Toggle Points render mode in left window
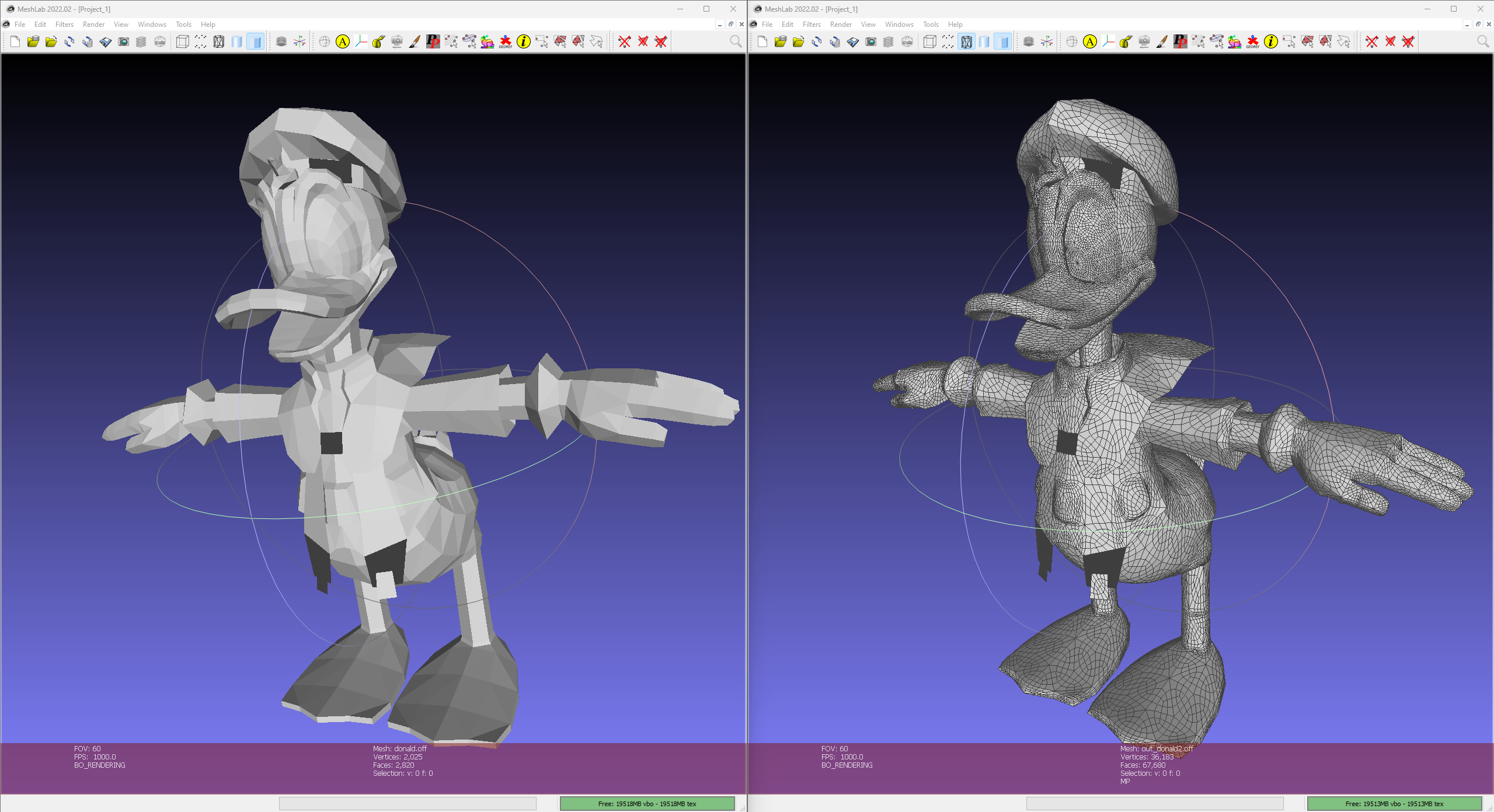Screen dimensions: 1494x812 click(201, 41)
